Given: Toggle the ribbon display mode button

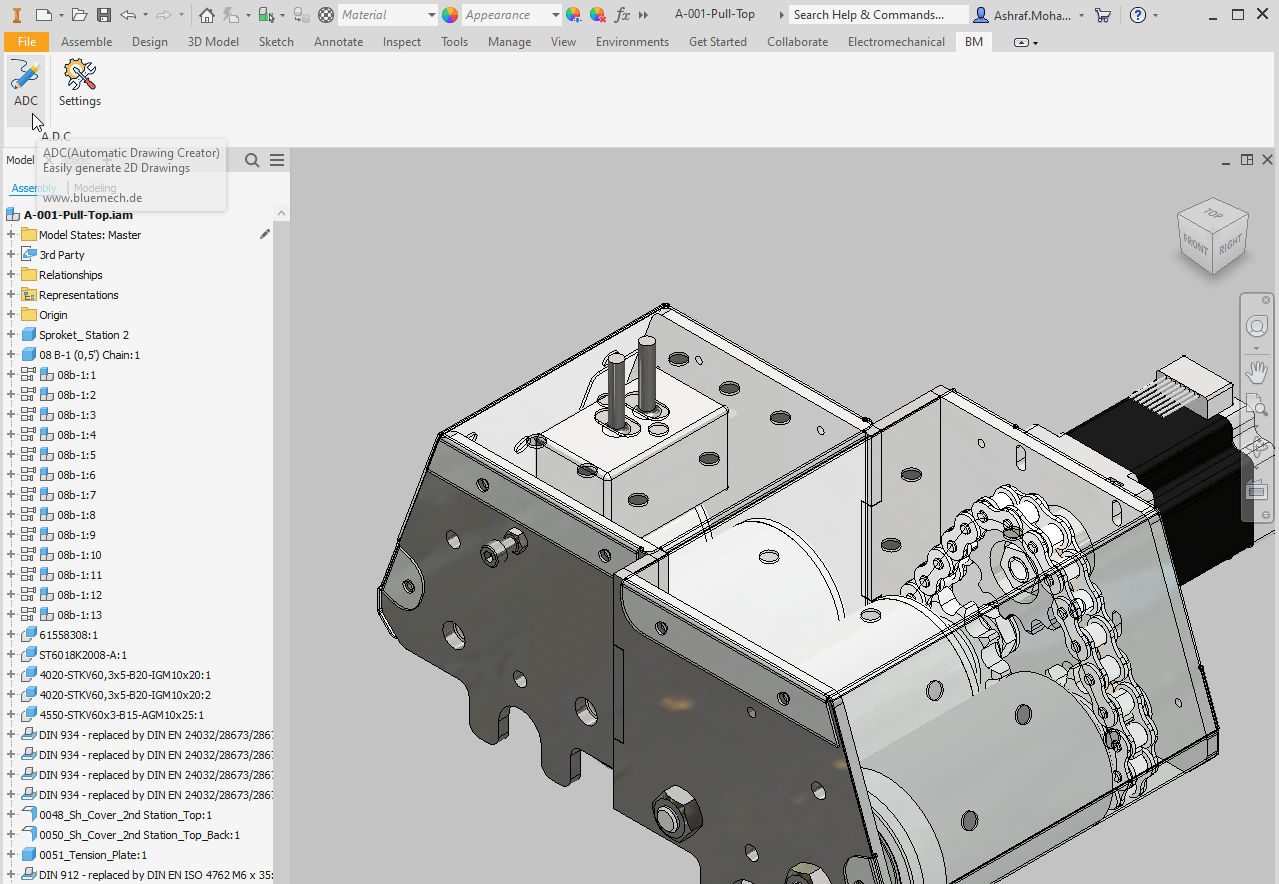Looking at the screenshot, I should tap(1020, 42).
